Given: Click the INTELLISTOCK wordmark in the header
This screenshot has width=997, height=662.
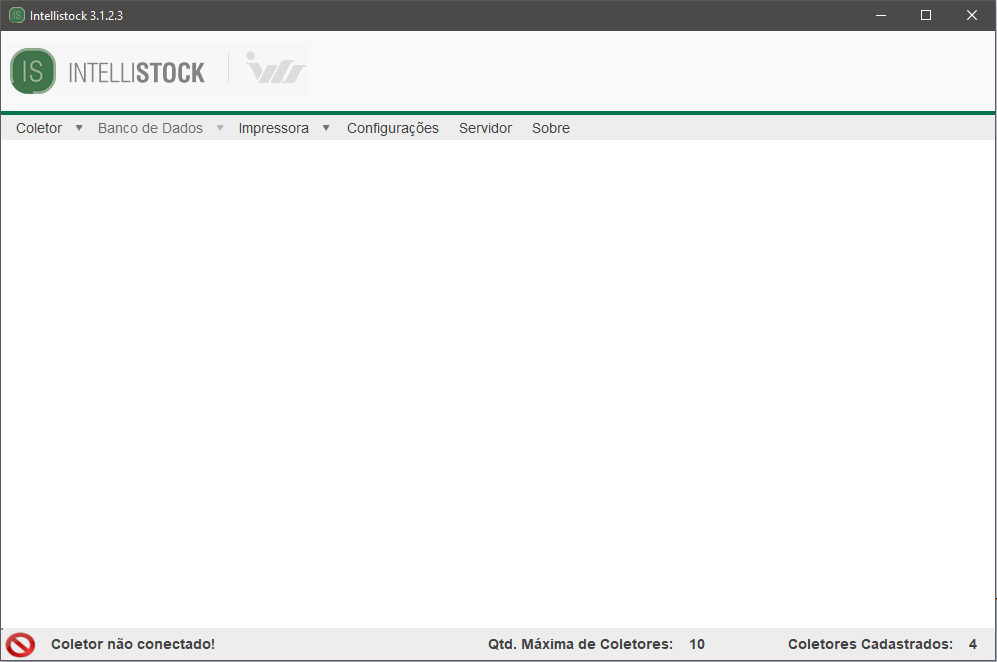Looking at the screenshot, I should tap(136, 73).
